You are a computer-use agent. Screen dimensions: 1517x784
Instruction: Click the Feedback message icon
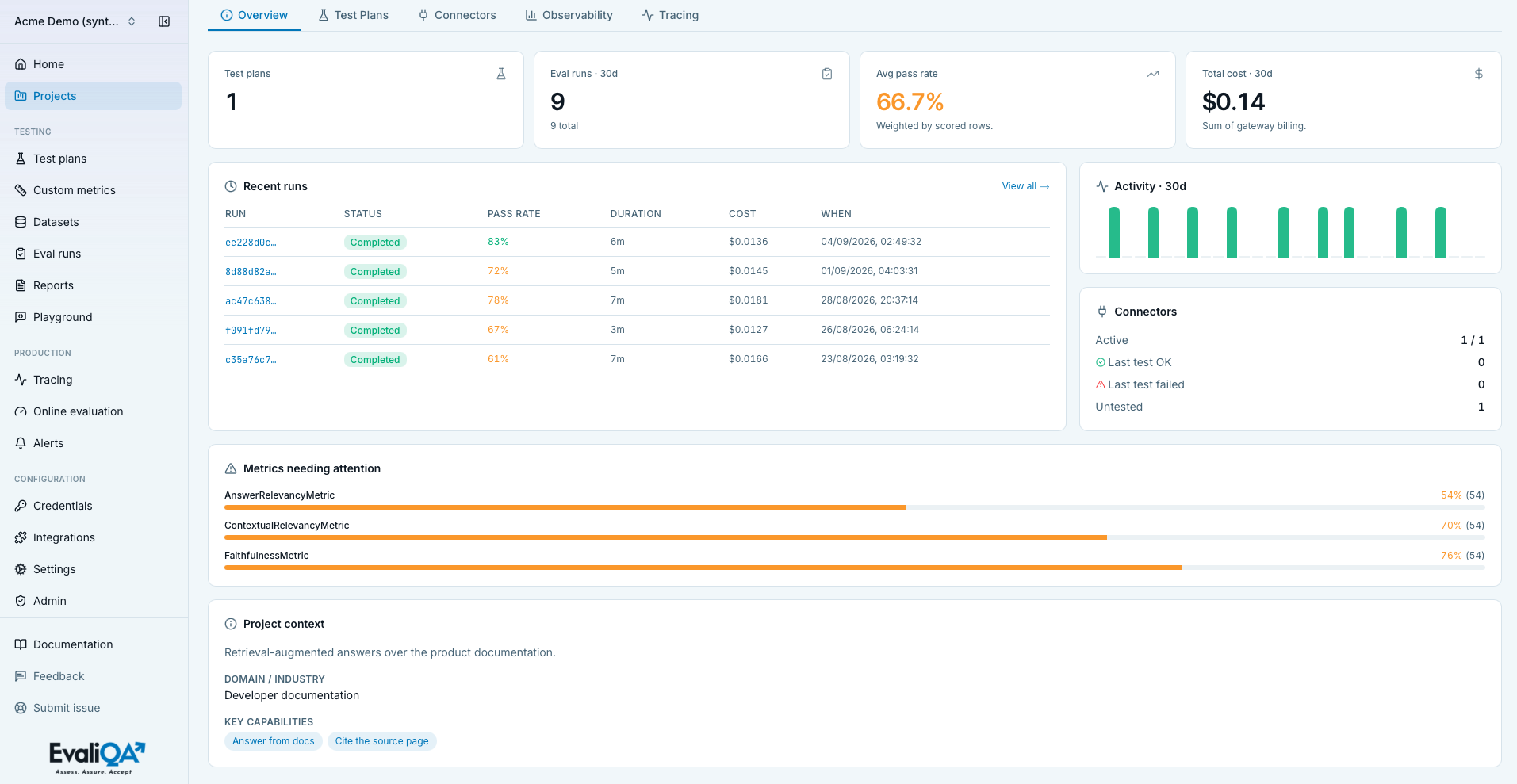coord(21,676)
